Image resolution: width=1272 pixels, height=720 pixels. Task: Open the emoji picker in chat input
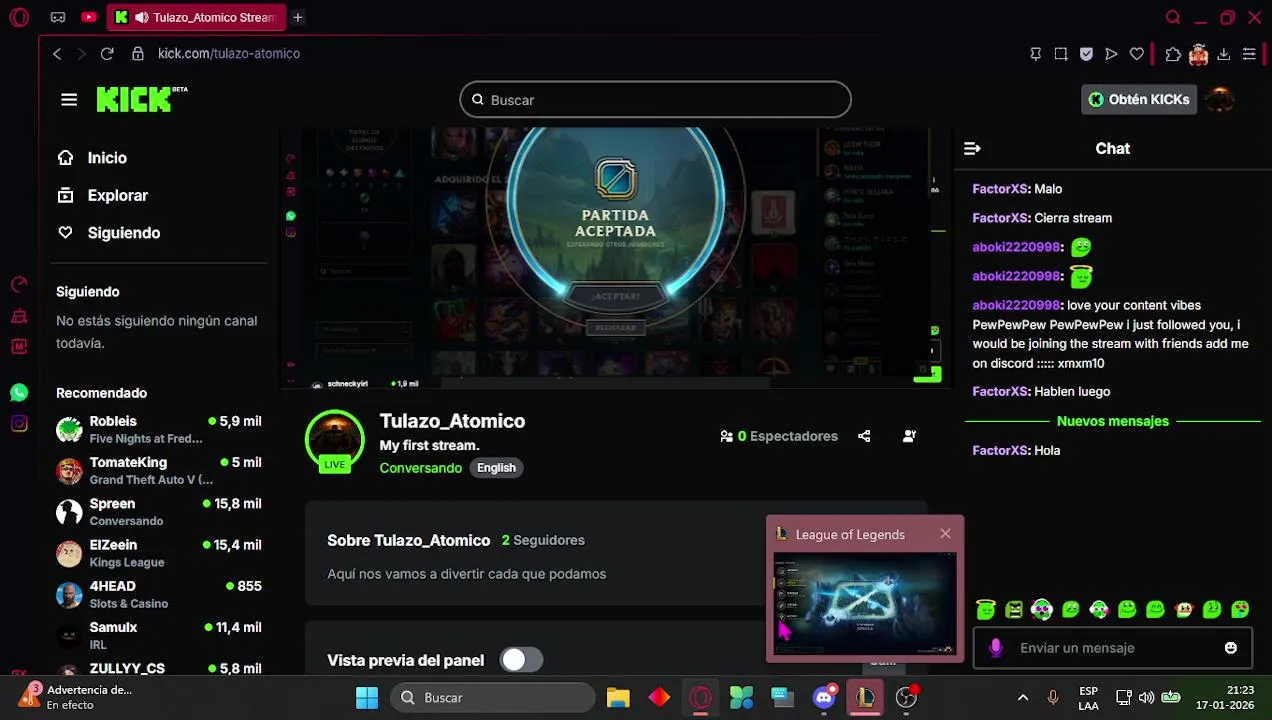(1231, 648)
